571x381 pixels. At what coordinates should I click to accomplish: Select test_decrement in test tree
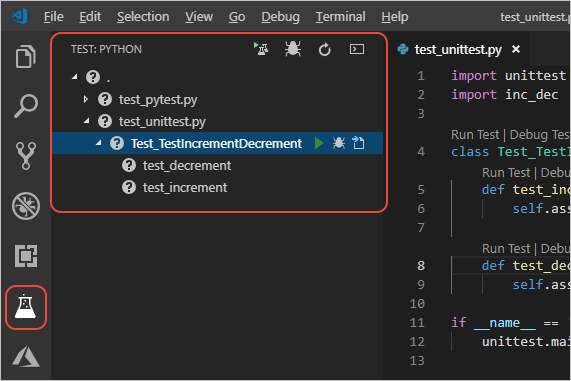187,166
